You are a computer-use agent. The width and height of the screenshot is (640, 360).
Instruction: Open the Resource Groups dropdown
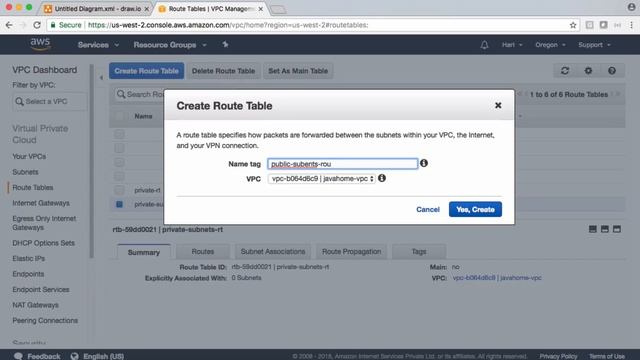tap(170, 45)
